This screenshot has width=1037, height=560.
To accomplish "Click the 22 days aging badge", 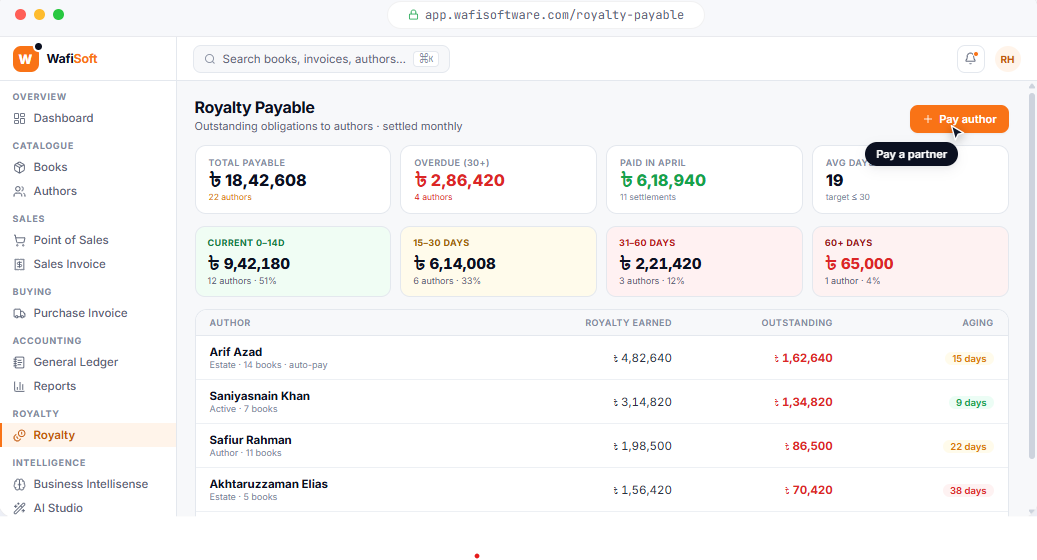I will (968, 446).
